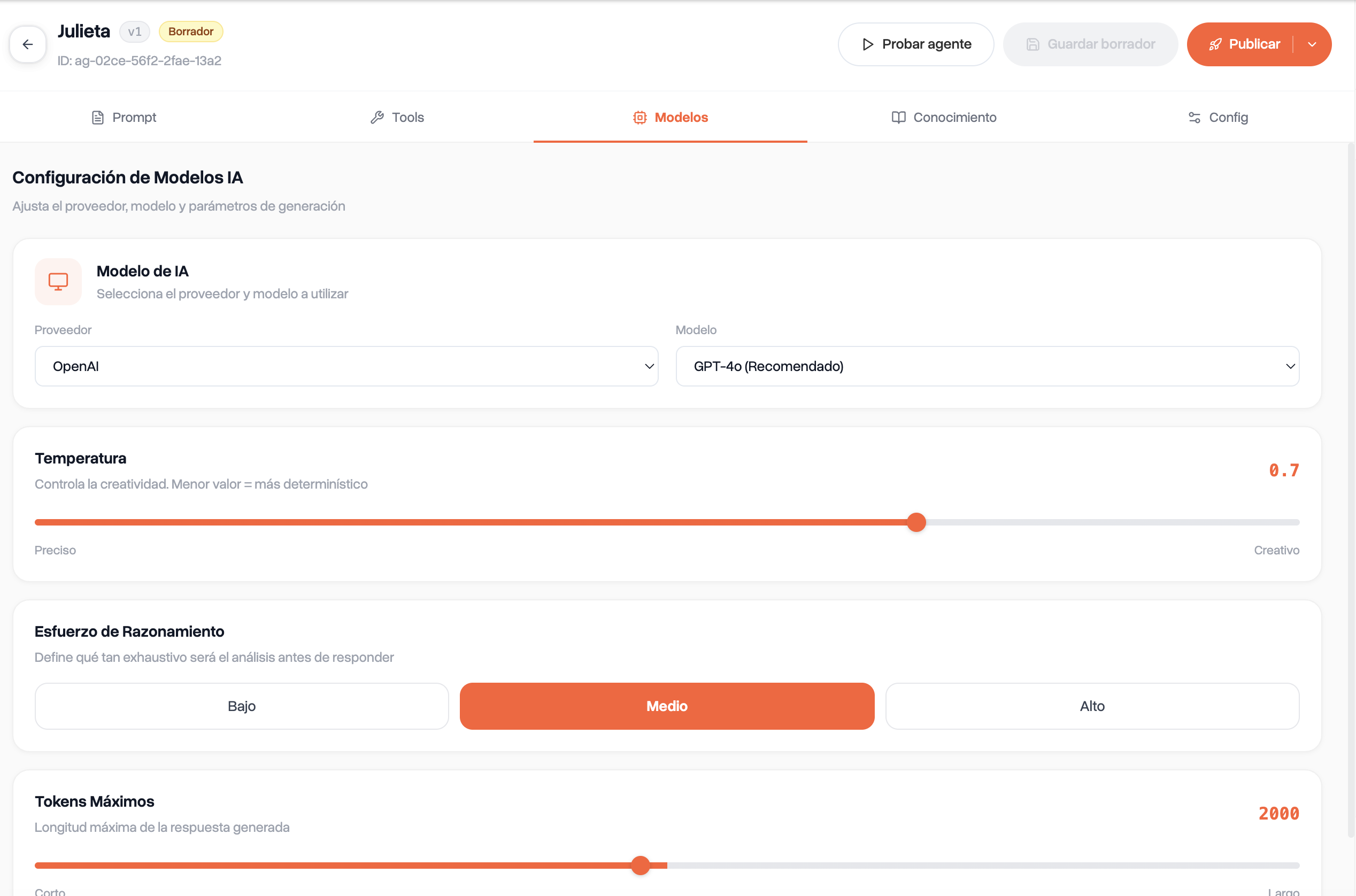Click the back arrow icon
This screenshot has width=1356, height=896.
pos(27,44)
